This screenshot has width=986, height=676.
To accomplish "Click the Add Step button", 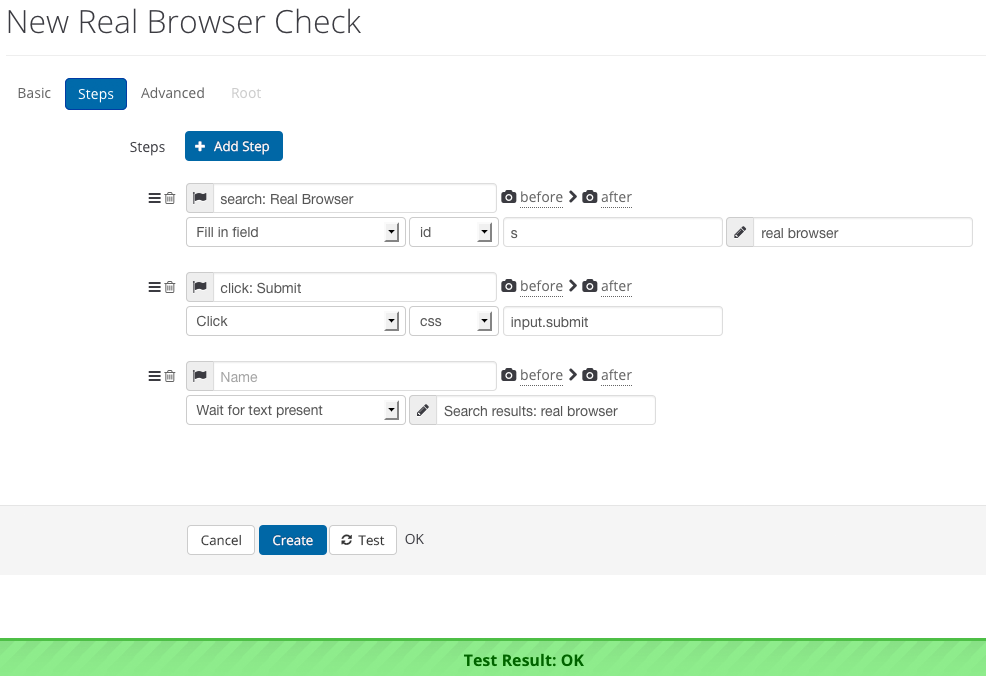I will point(234,146).
